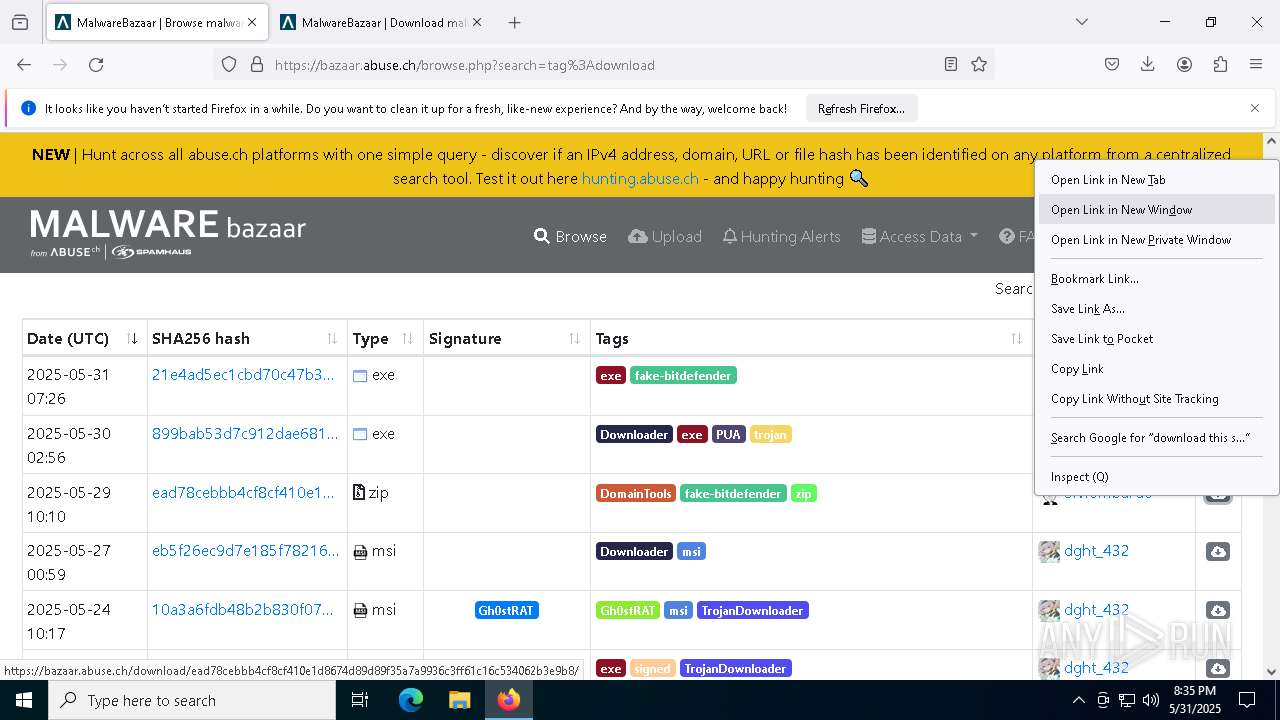The height and width of the screenshot is (720, 1280).
Task: Expand the list all tabs chevron
Action: coord(1081,22)
